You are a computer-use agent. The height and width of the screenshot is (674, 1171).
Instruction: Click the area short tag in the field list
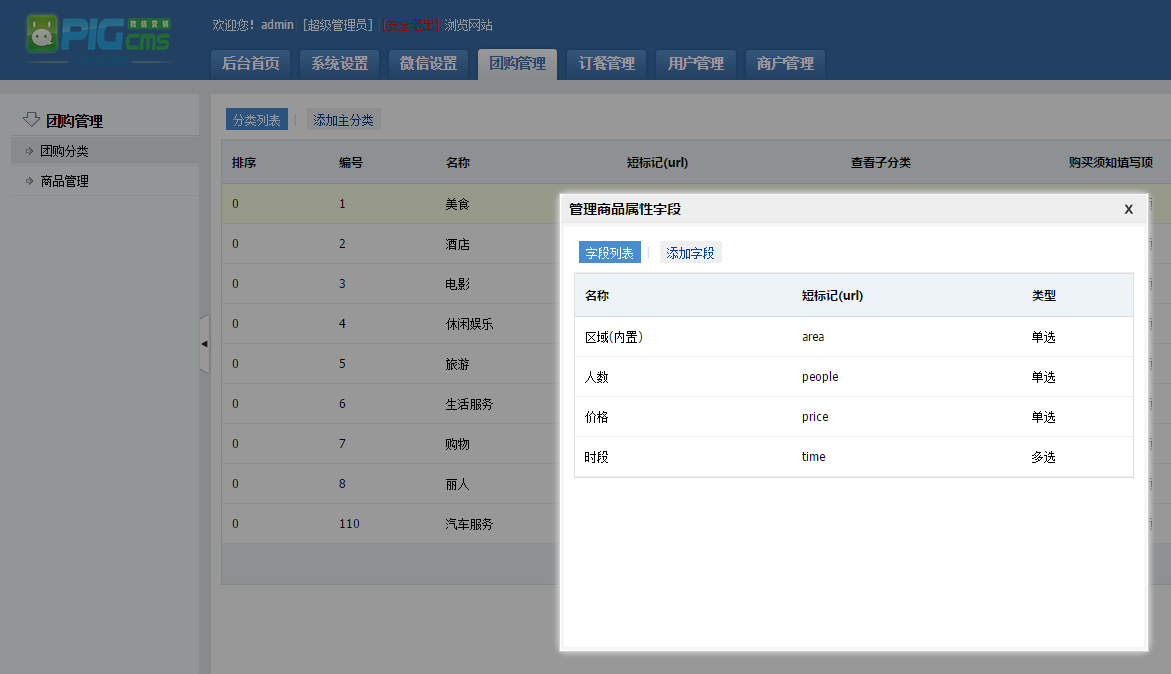click(811, 336)
